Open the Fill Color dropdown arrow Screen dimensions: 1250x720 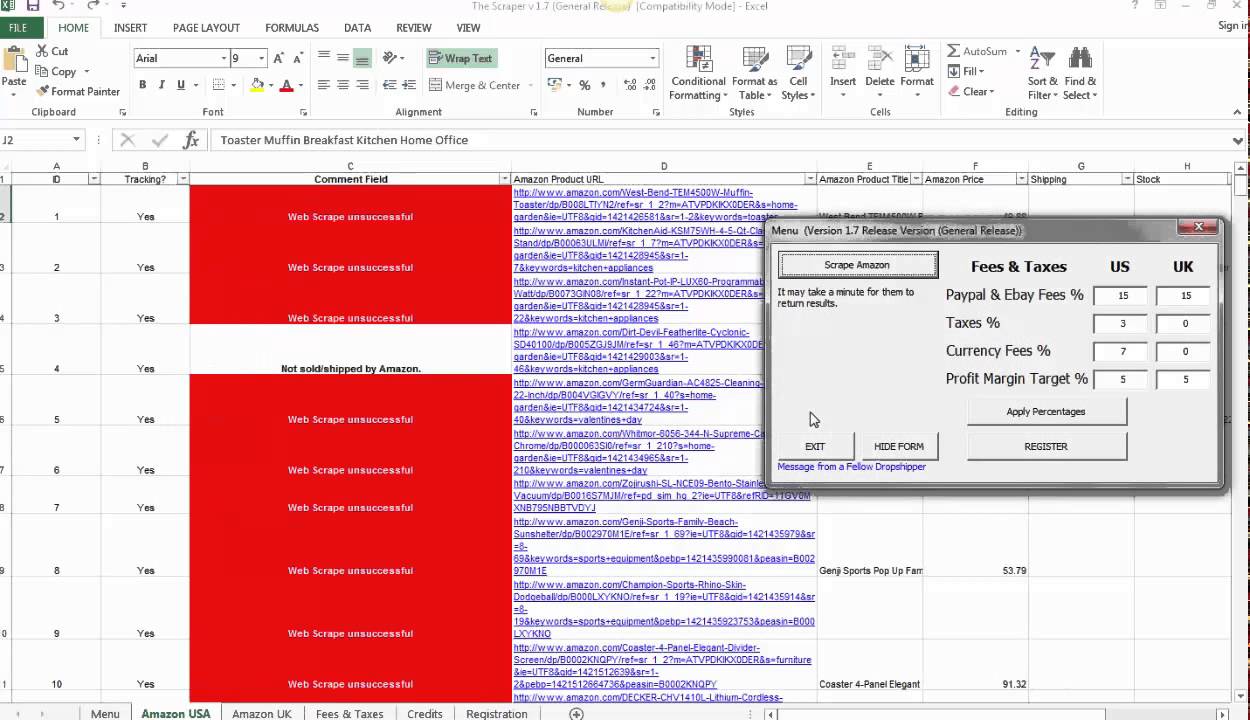point(270,86)
